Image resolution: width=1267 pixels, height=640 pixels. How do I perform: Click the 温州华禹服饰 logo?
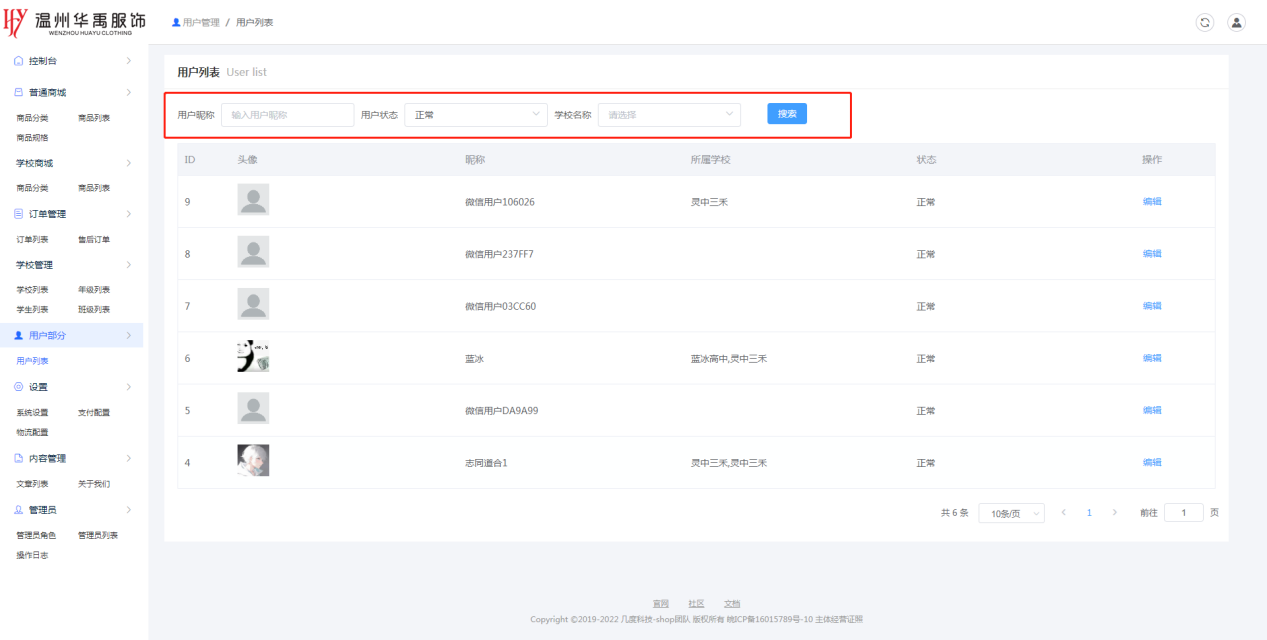75,22
